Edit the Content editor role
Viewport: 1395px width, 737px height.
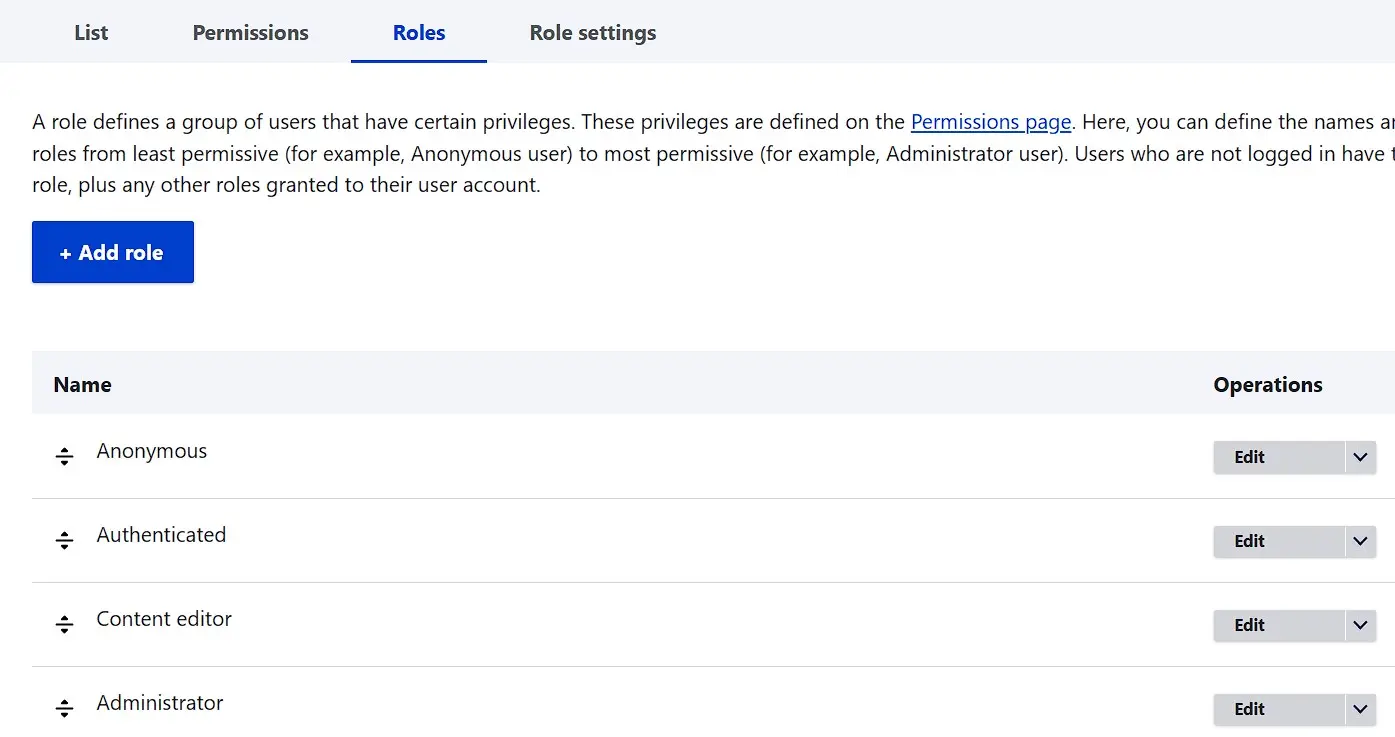coord(1248,625)
